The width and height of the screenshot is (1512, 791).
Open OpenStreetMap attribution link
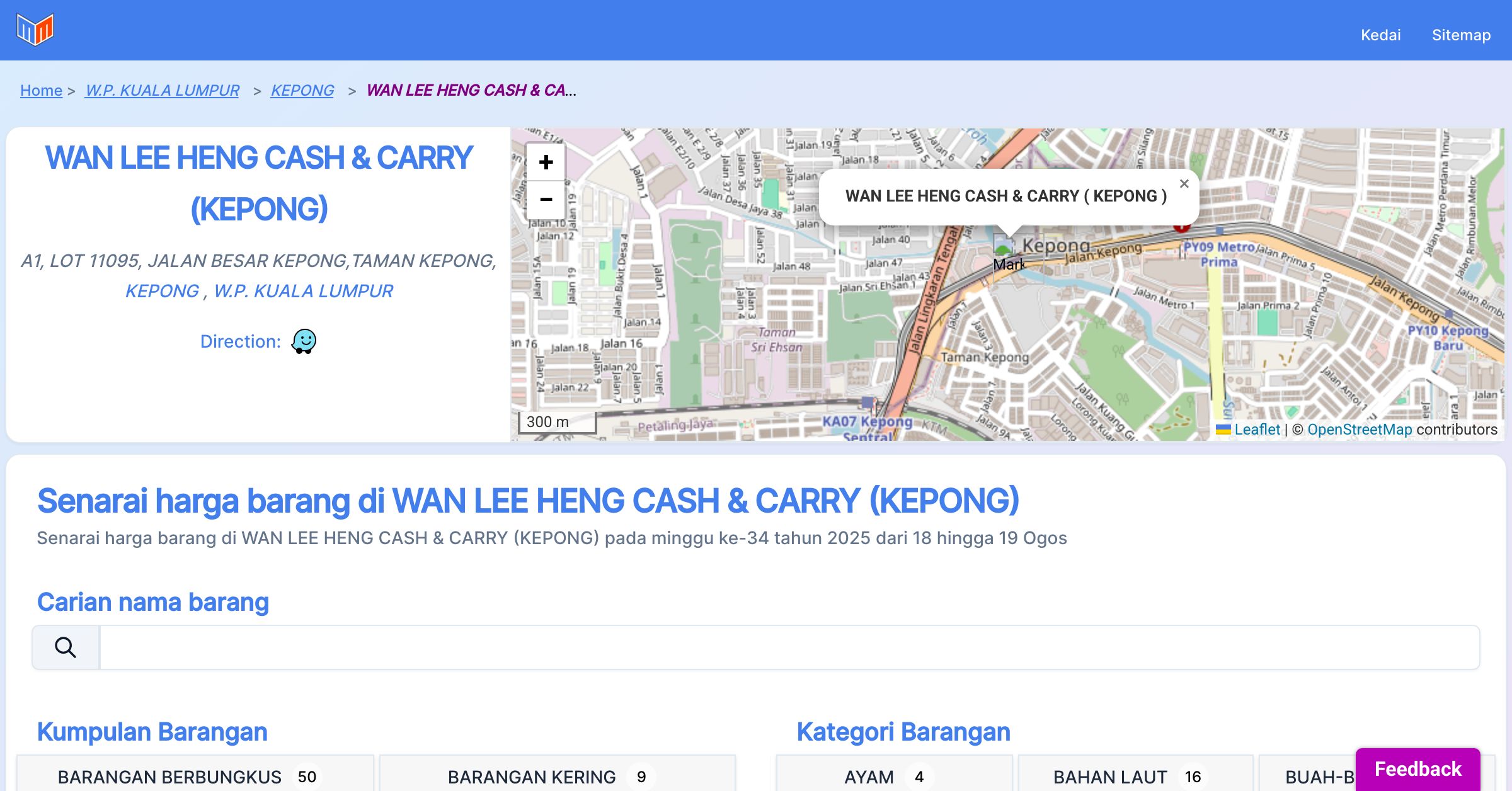1360,430
